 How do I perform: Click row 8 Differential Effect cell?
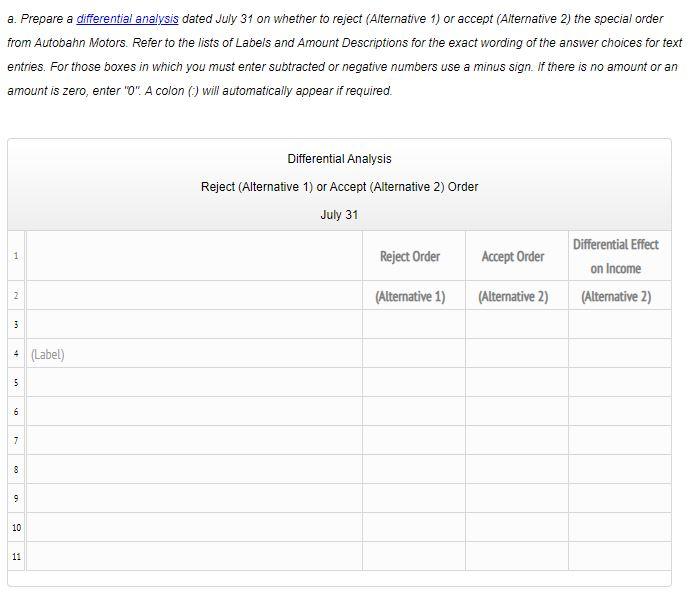(620, 470)
